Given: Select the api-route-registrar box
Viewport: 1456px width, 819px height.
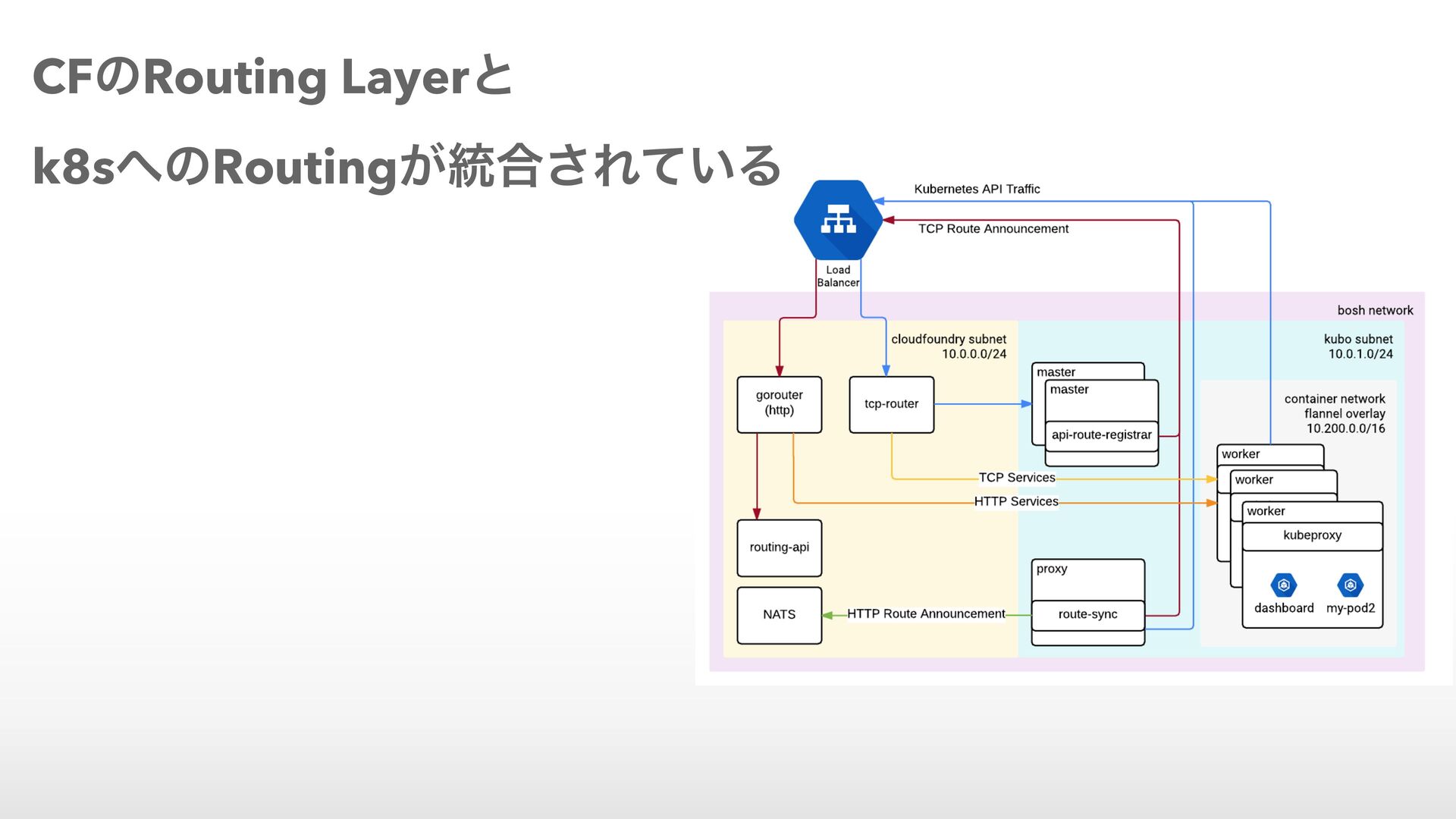Looking at the screenshot, I should (x=1101, y=435).
